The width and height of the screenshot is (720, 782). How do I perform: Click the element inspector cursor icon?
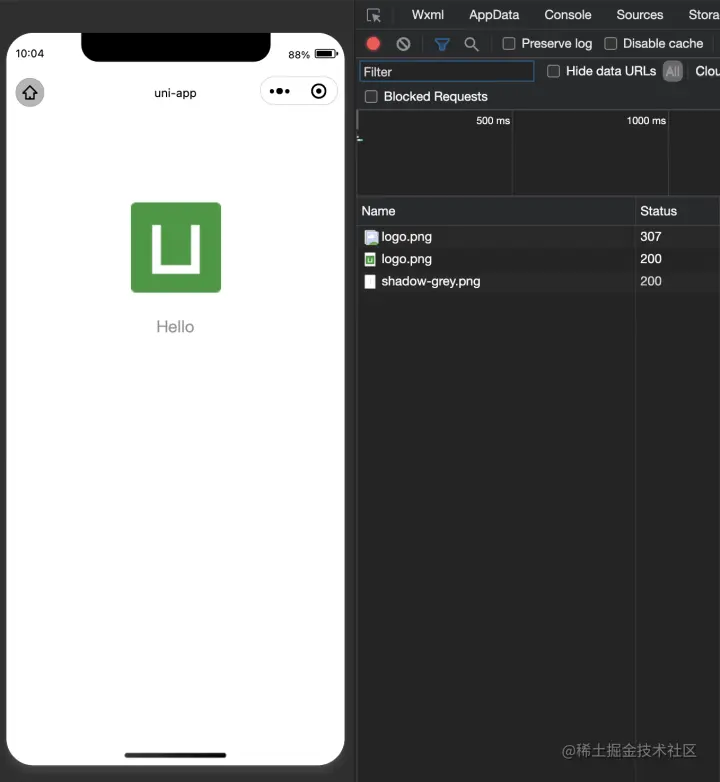point(373,15)
